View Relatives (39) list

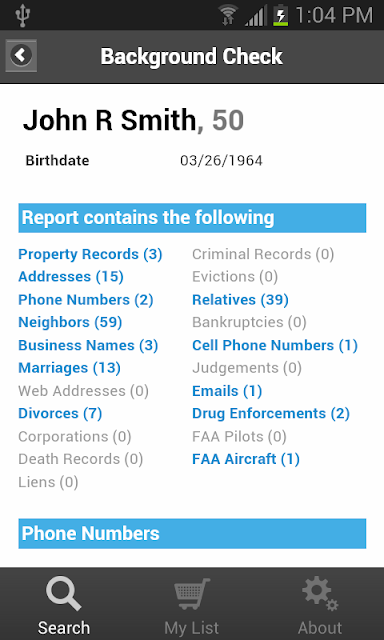pos(240,300)
